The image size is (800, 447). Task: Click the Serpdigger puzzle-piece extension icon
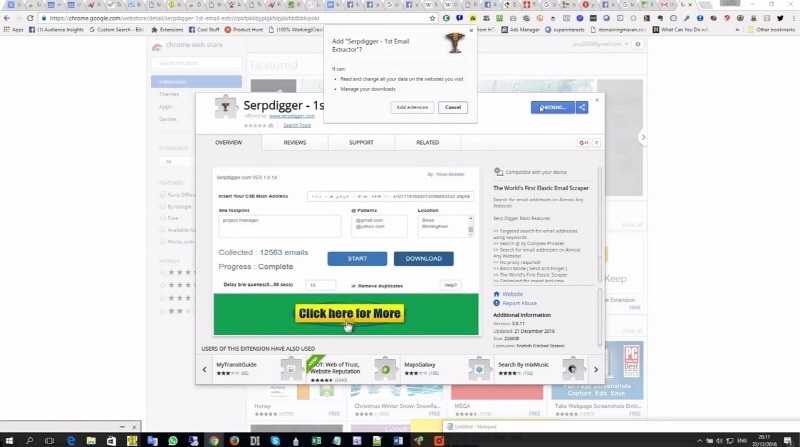tap(225, 107)
